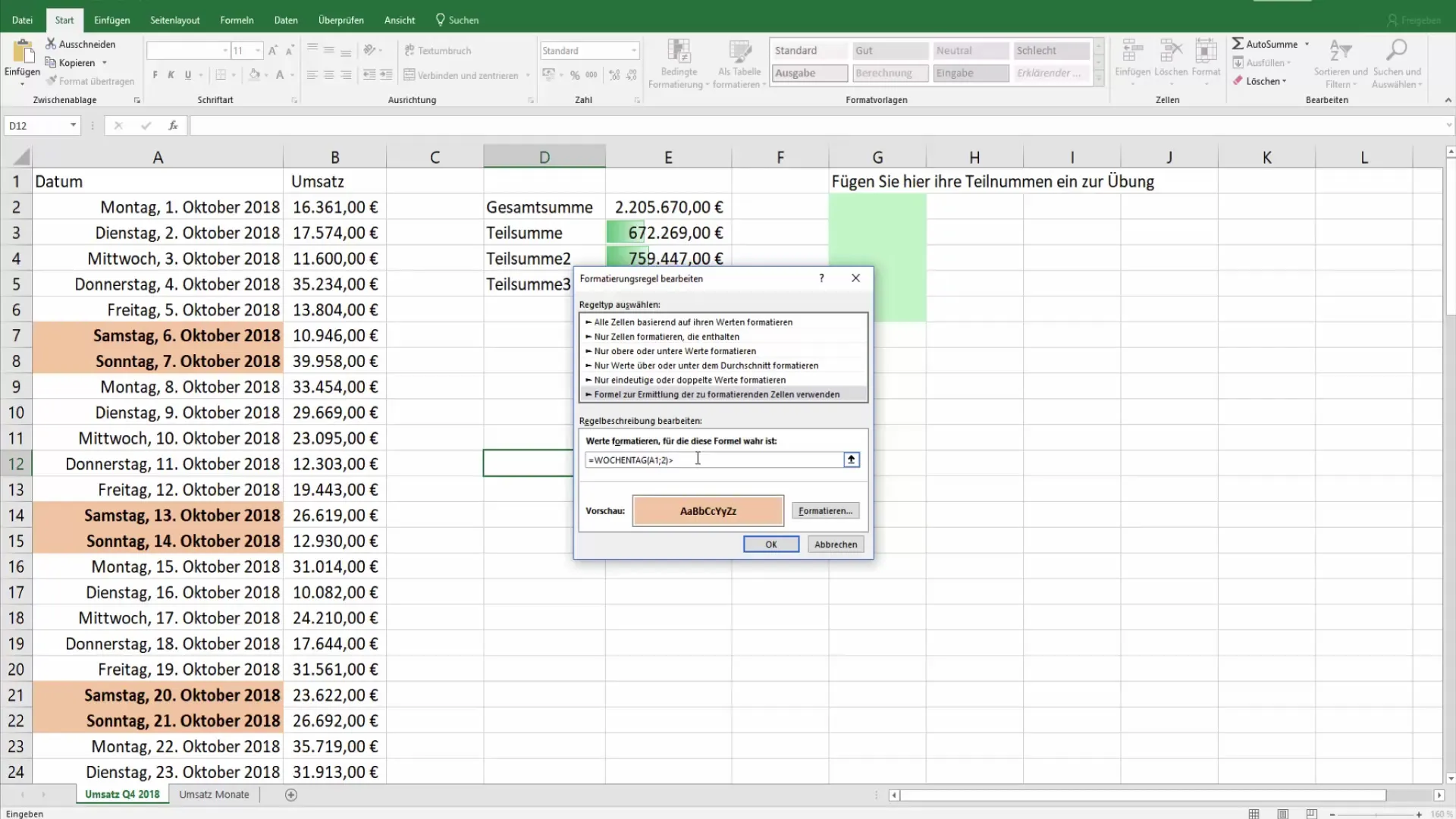Click Textumbruch wrap text
Image resolution: width=1456 pixels, height=819 pixels.
point(438,51)
